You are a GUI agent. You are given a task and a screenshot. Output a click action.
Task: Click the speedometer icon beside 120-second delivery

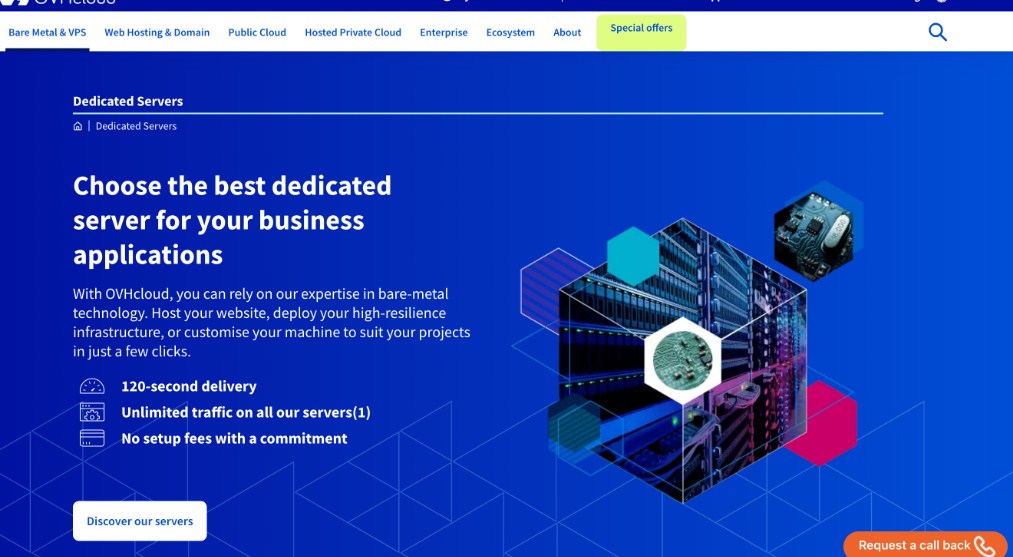[x=92, y=386]
